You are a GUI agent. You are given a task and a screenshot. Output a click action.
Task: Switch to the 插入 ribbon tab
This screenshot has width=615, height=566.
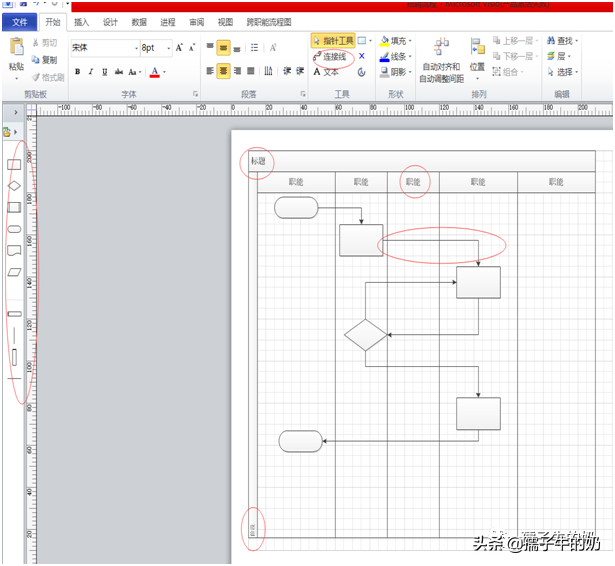pos(82,22)
